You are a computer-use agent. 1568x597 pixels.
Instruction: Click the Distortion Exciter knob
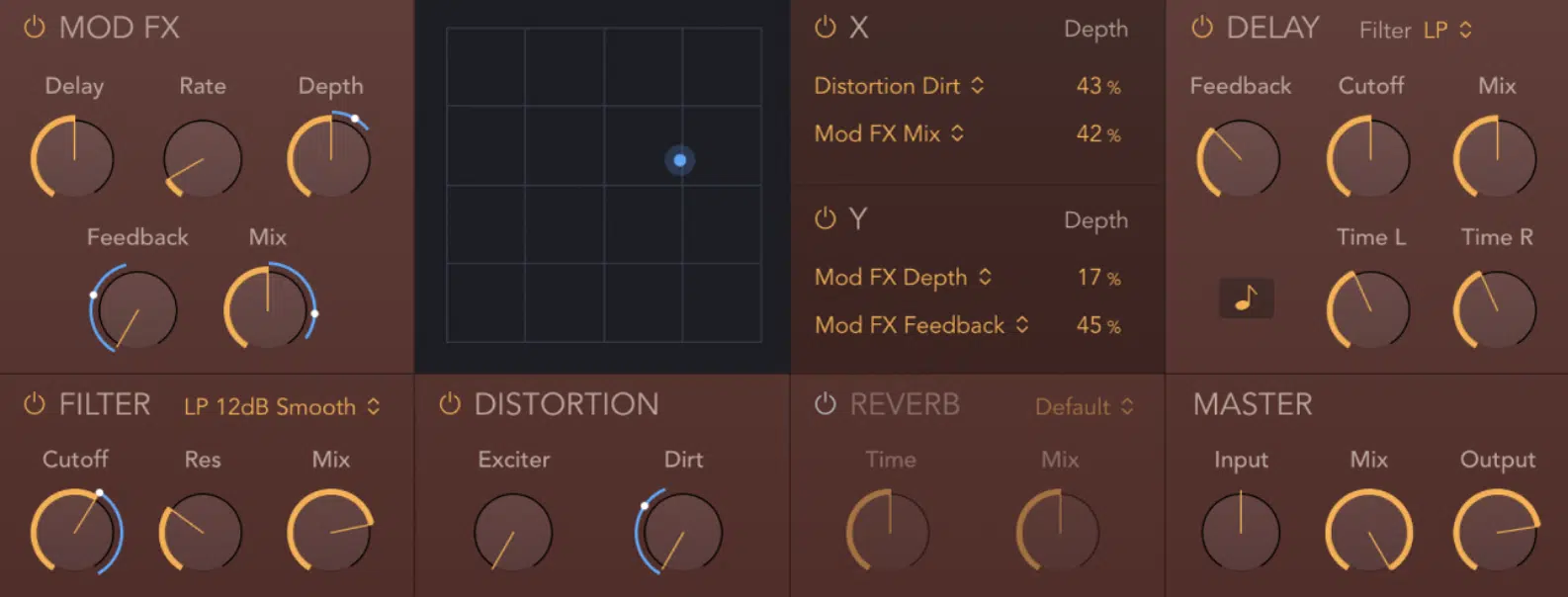(513, 532)
